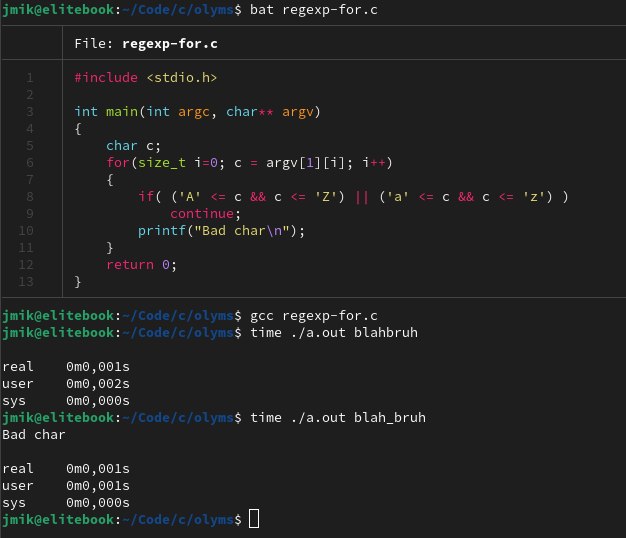Click the 'time ./a.out blah_bruh' command
The image size is (626, 538).
coord(338,418)
